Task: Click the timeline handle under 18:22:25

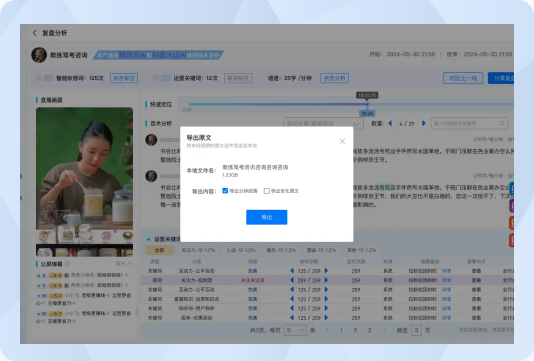Action: coord(367,104)
